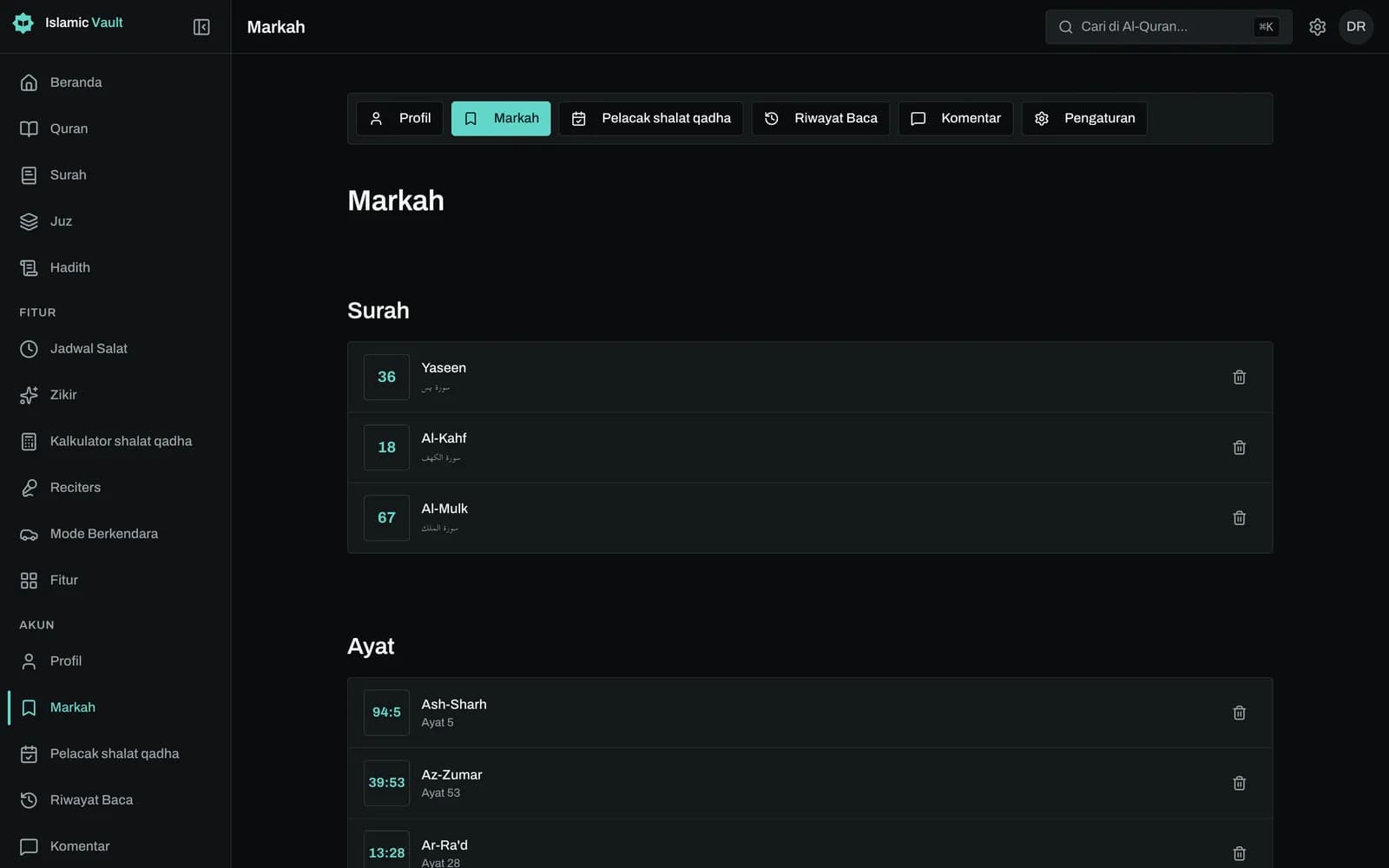1389x868 pixels.
Task: Select Markah in the sidebar
Action: coord(115,707)
